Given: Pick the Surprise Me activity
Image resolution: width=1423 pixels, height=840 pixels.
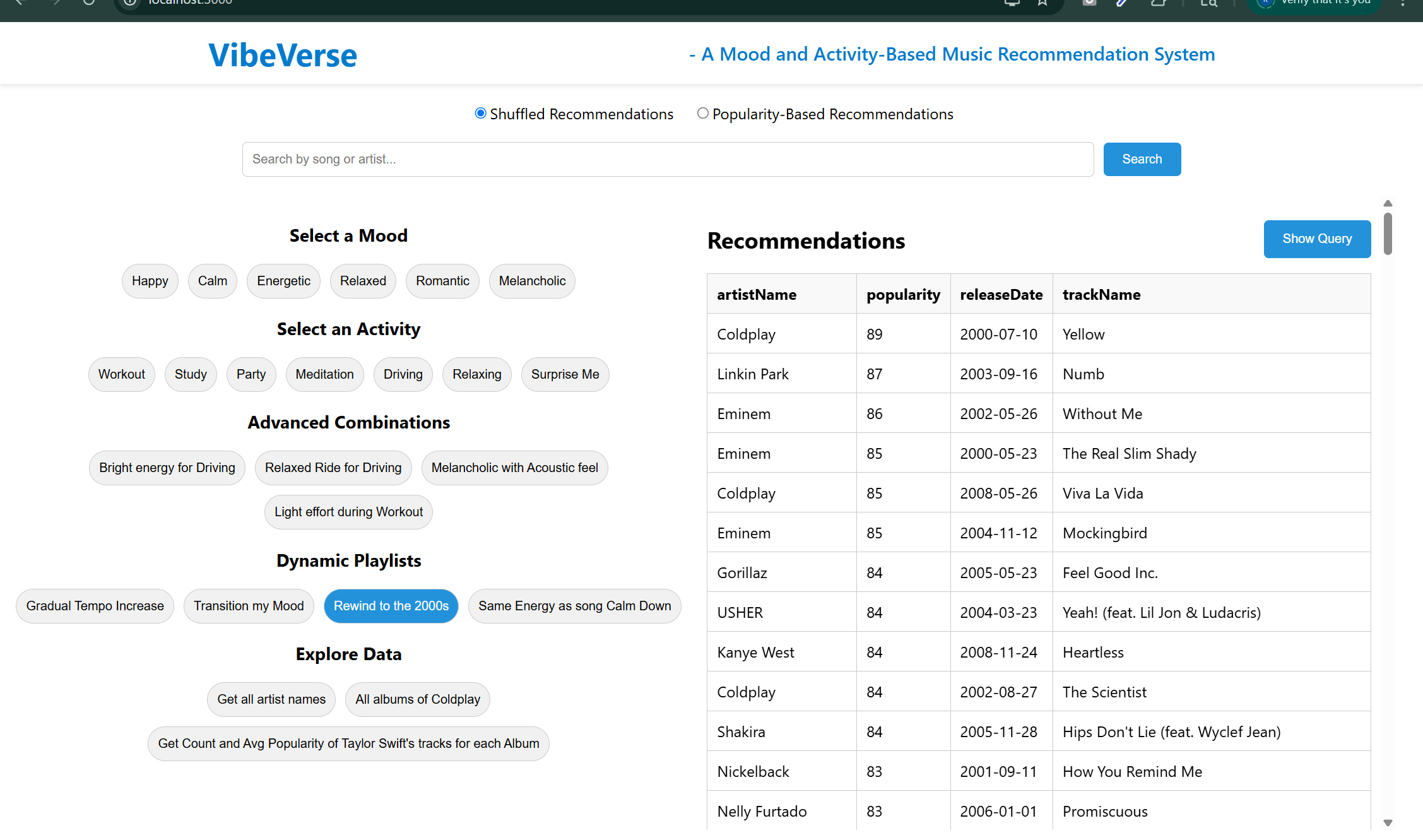Looking at the screenshot, I should point(565,374).
